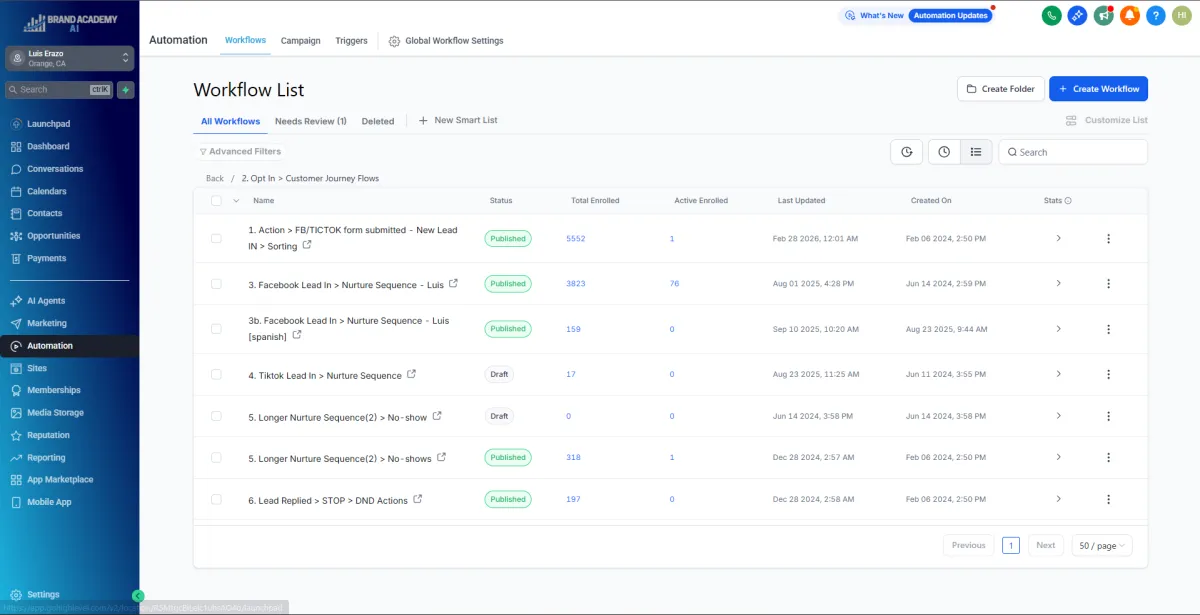Viewport: 1200px width, 615px height.
Task: Switch to the list view icon
Action: [976, 152]
